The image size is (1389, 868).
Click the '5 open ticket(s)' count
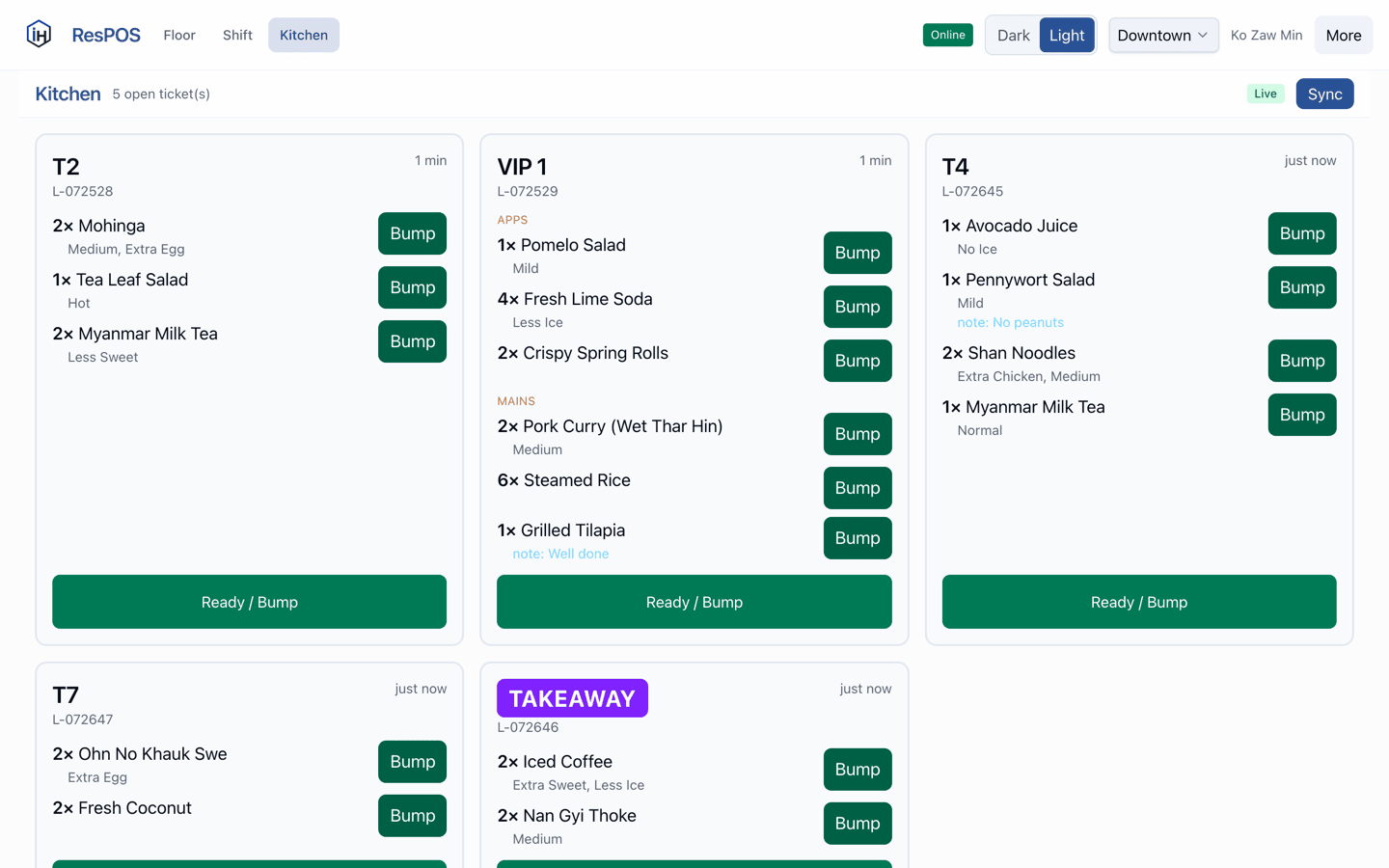tap(161, 94)
